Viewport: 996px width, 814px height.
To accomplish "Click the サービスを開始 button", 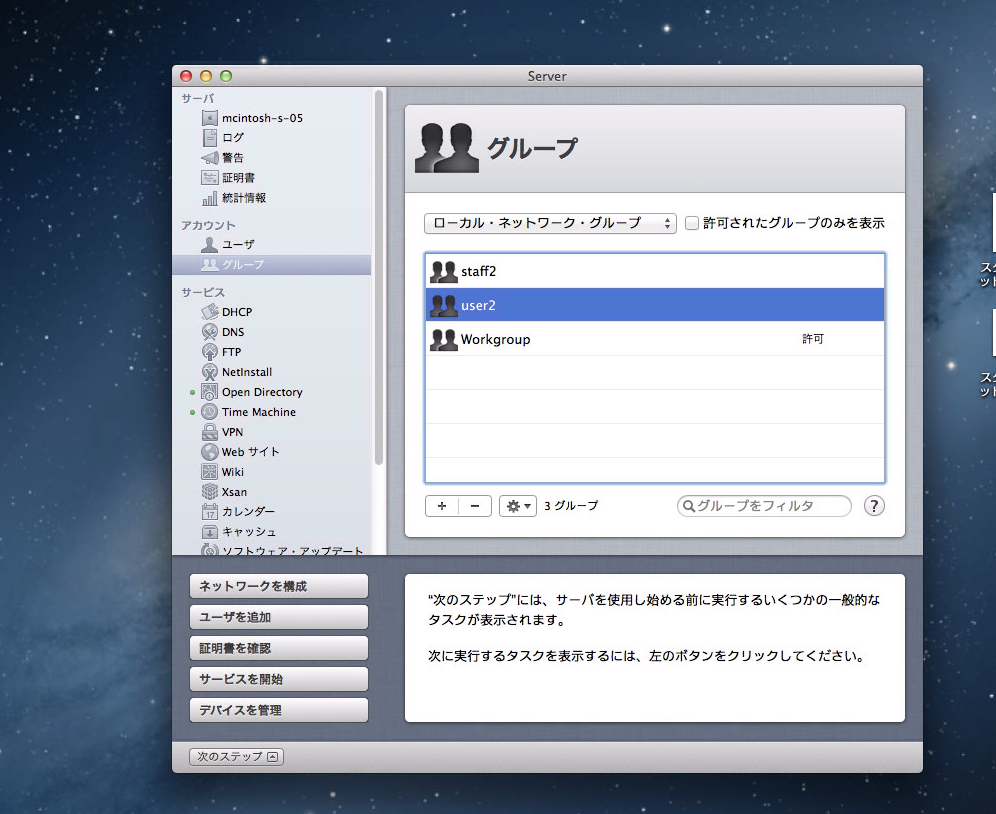I will (x=279, y=679).
